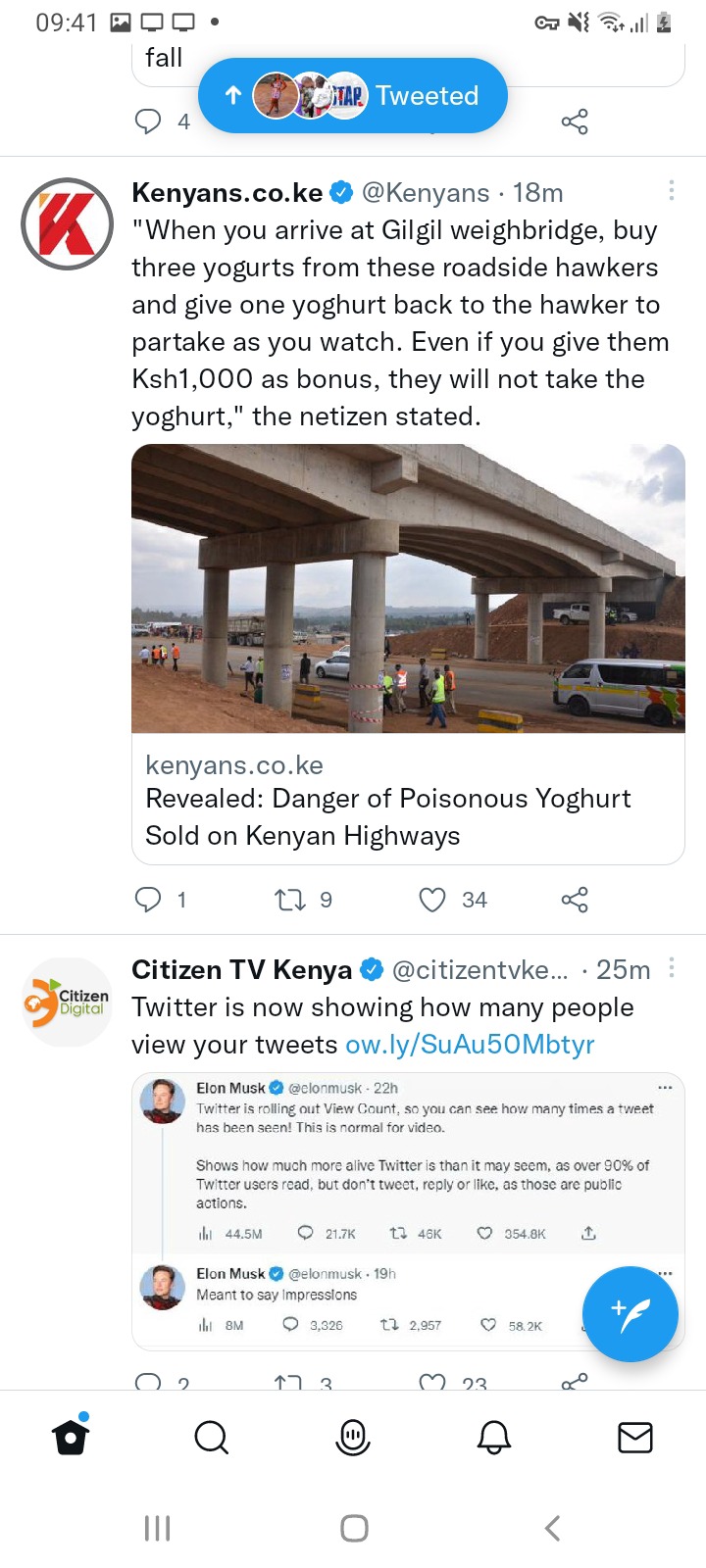706x1568 pixels.
Task: Open the Notifications bell icon
Action: 494,1438
